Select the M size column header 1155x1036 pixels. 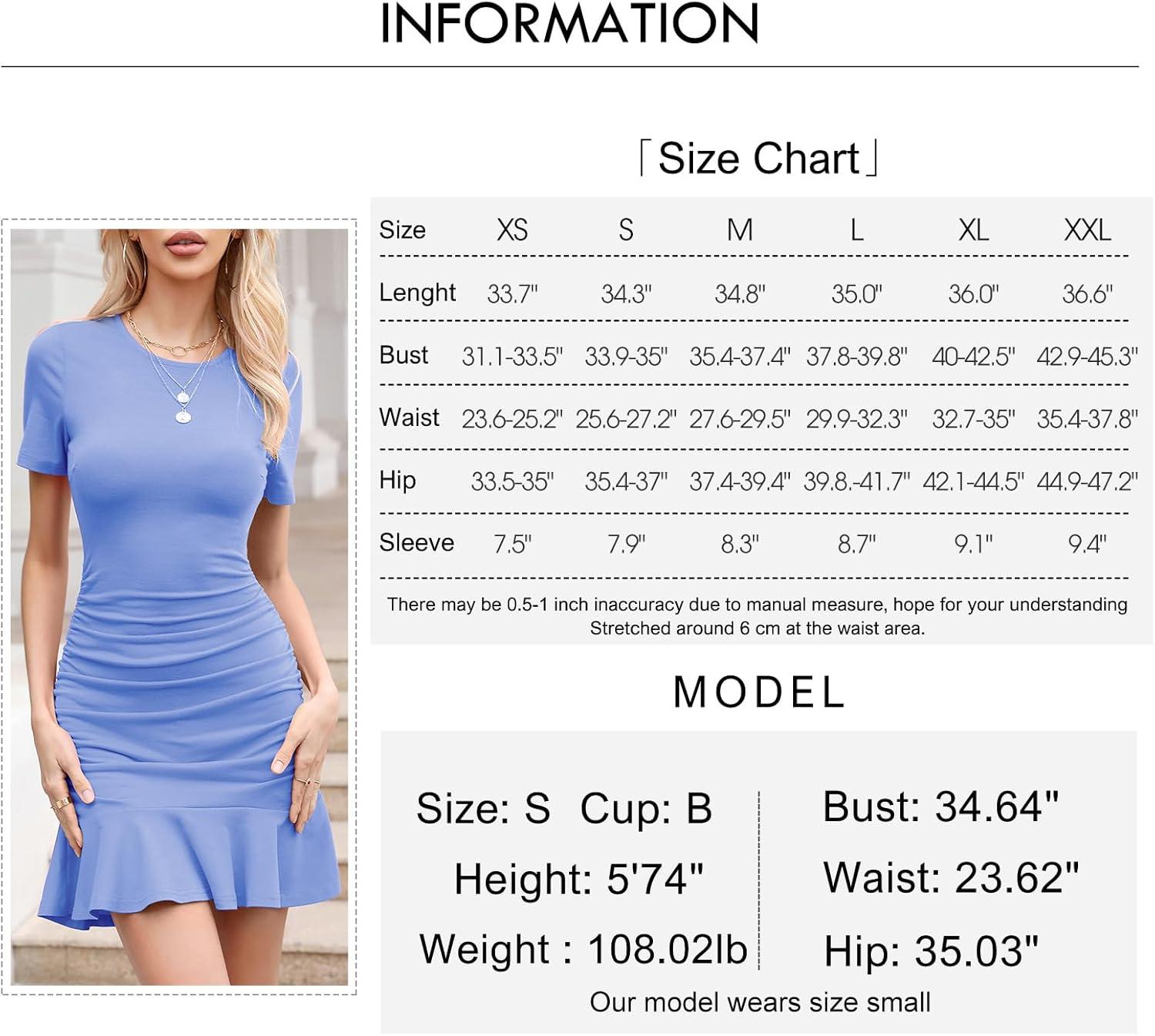(x=740, y=230)
